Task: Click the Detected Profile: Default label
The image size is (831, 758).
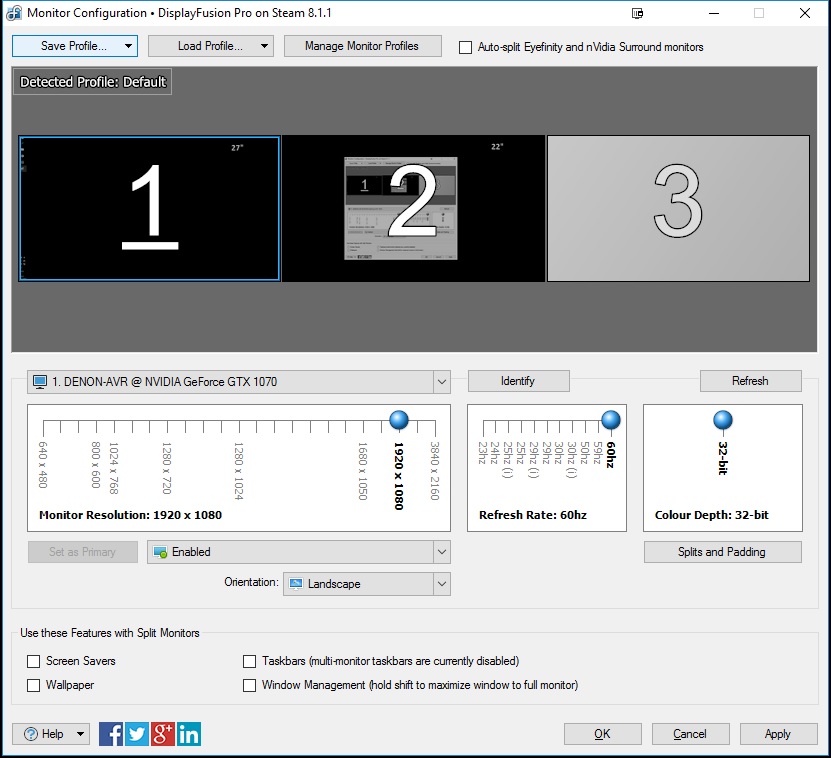Action: click(x=93, y=82)
